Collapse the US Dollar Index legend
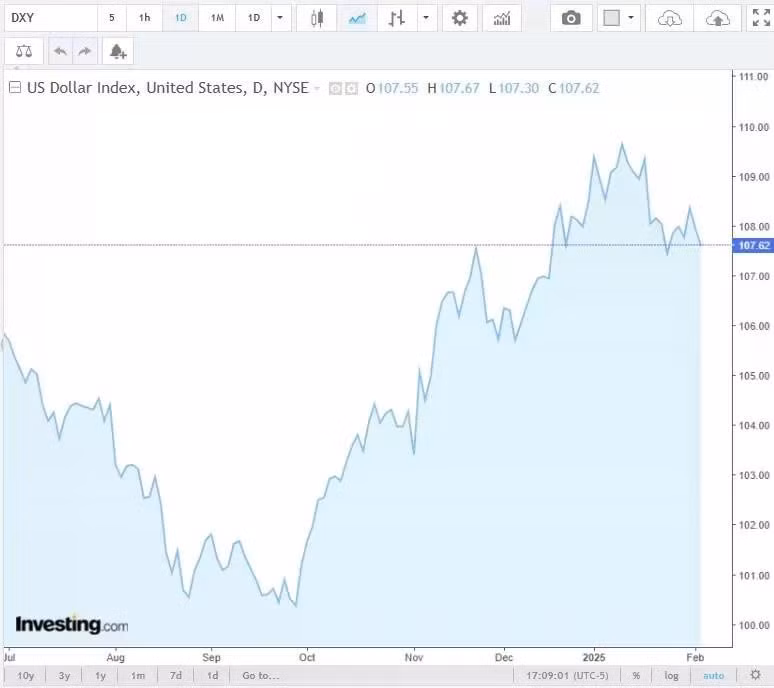This screenshot has height=688, width=774. (15, 88)
